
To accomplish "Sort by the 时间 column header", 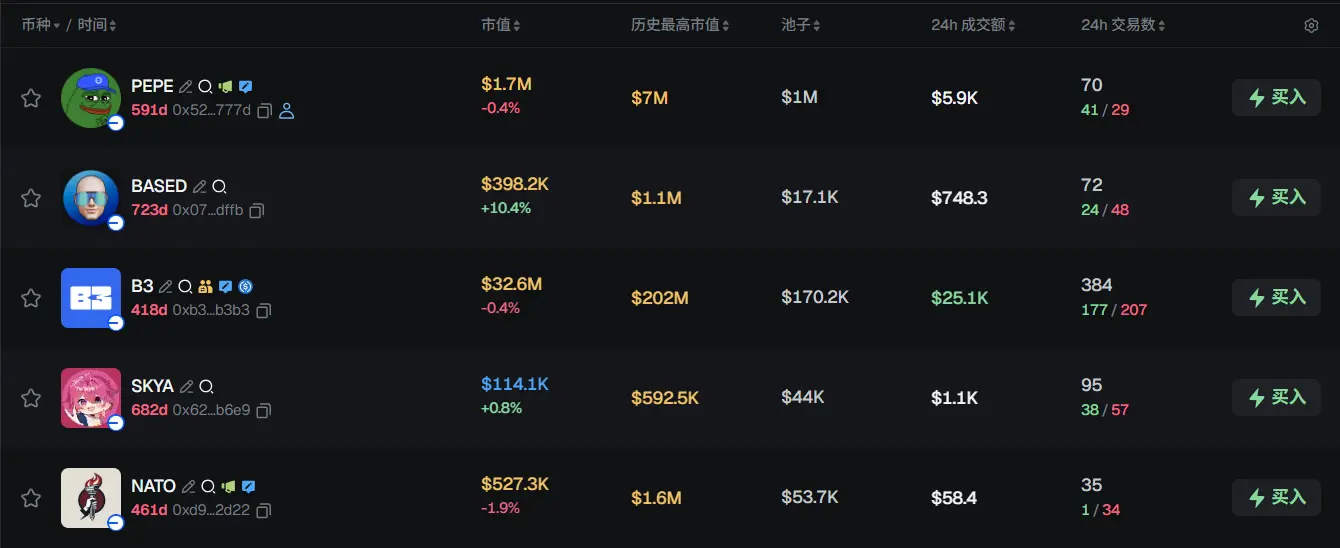I will (97, 25).
